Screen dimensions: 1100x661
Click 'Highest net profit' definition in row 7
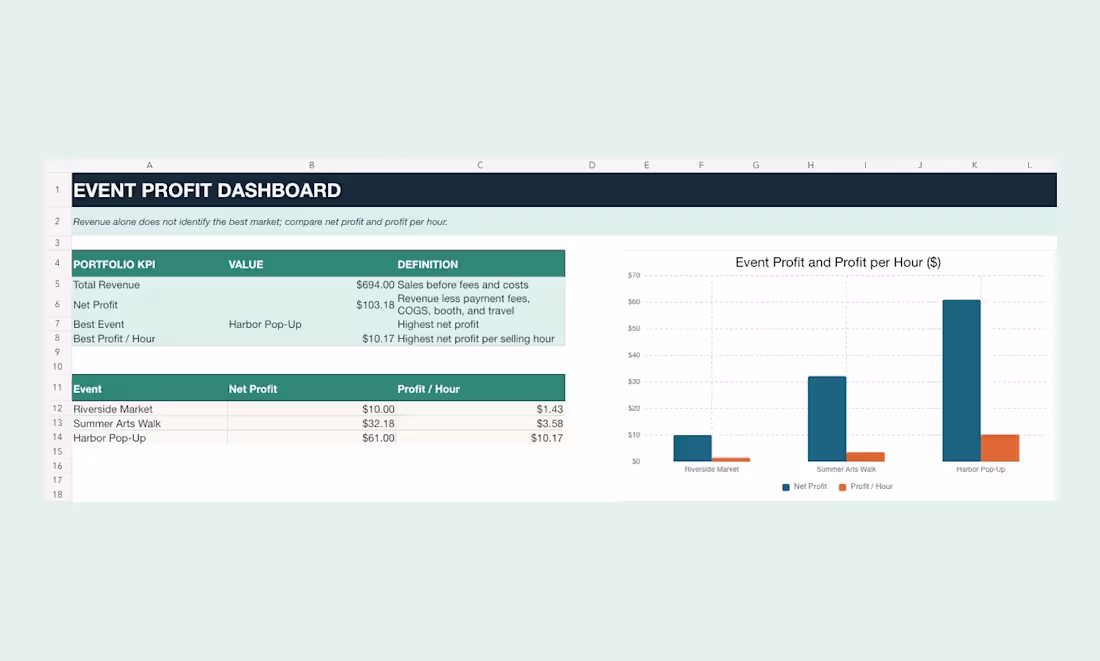click(x=481, y=324)
